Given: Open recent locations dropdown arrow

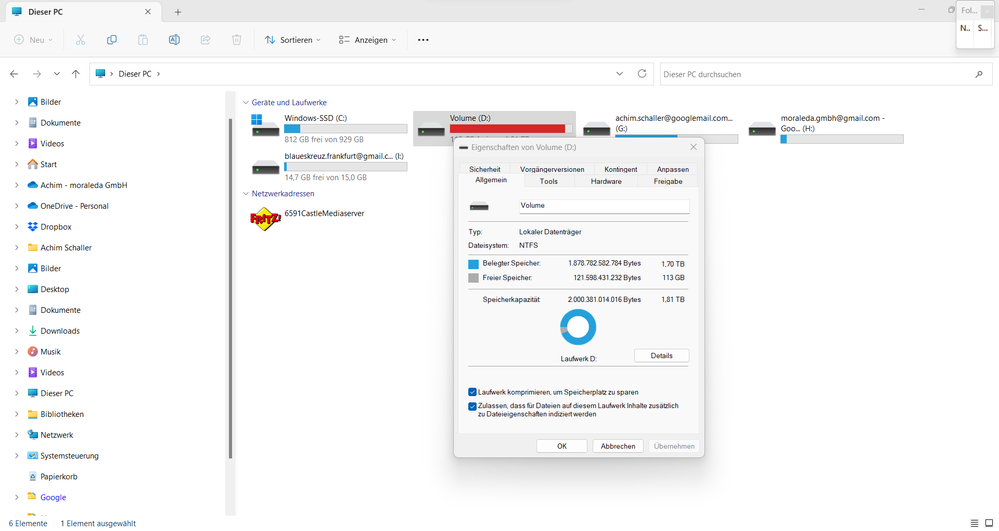Looking at the screenshot, I should [x=57, y=74].
